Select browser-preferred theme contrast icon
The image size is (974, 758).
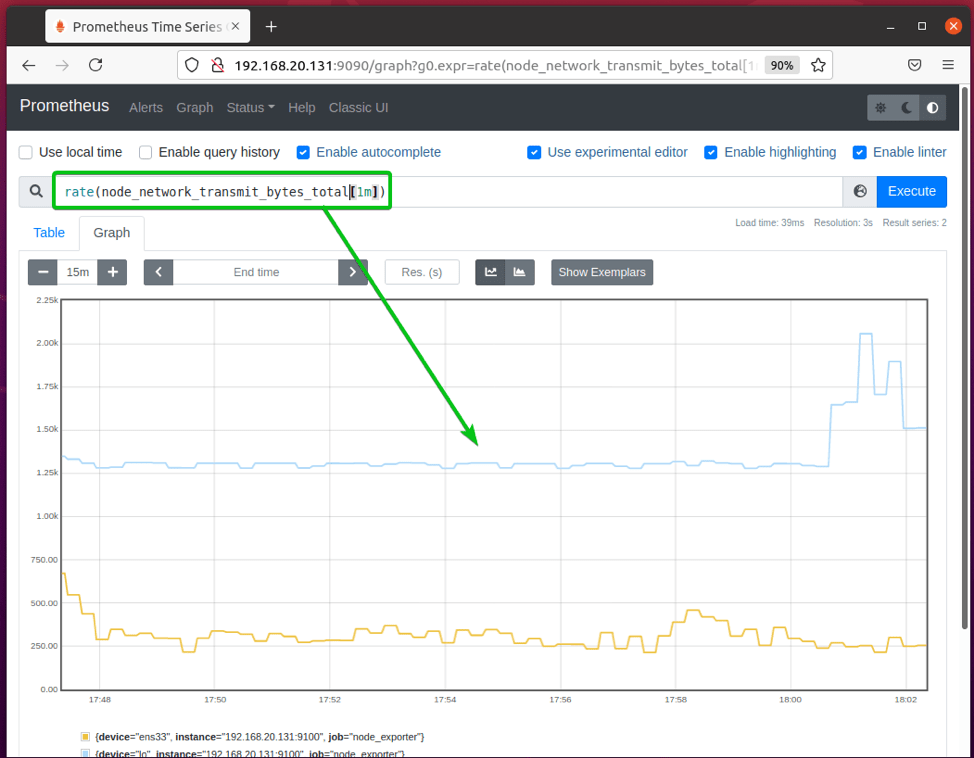pos(932,108)
